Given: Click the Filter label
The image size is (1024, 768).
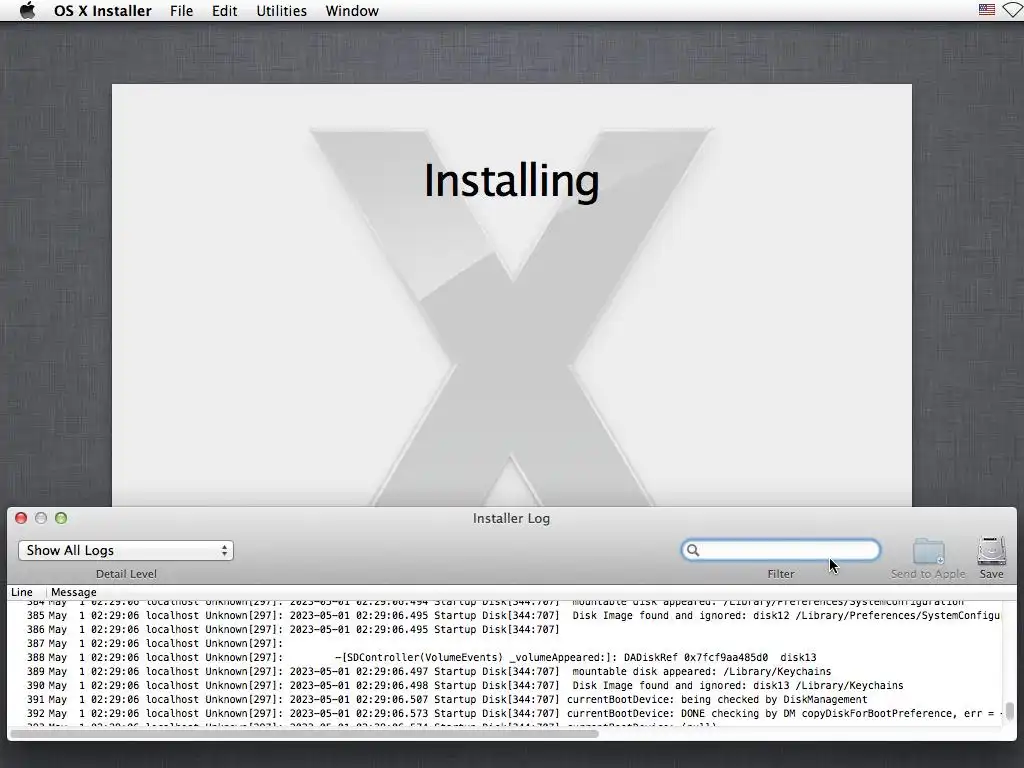Looking at the screenshot, I should click(781, 574).
